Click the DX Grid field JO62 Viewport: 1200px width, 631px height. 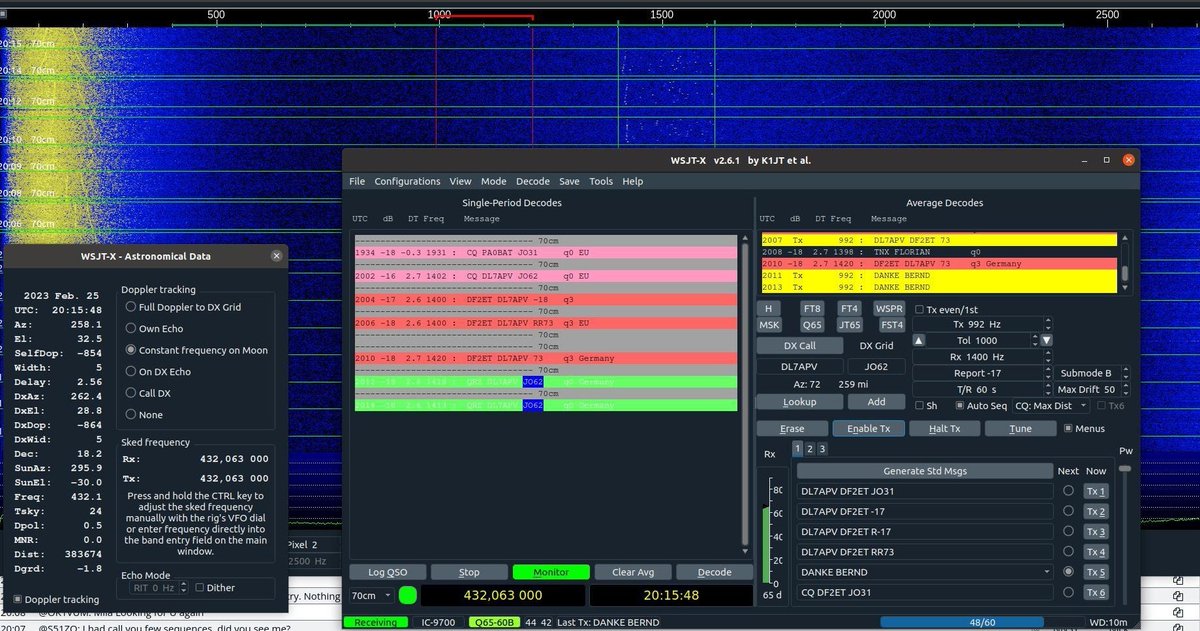pos(875,366)
